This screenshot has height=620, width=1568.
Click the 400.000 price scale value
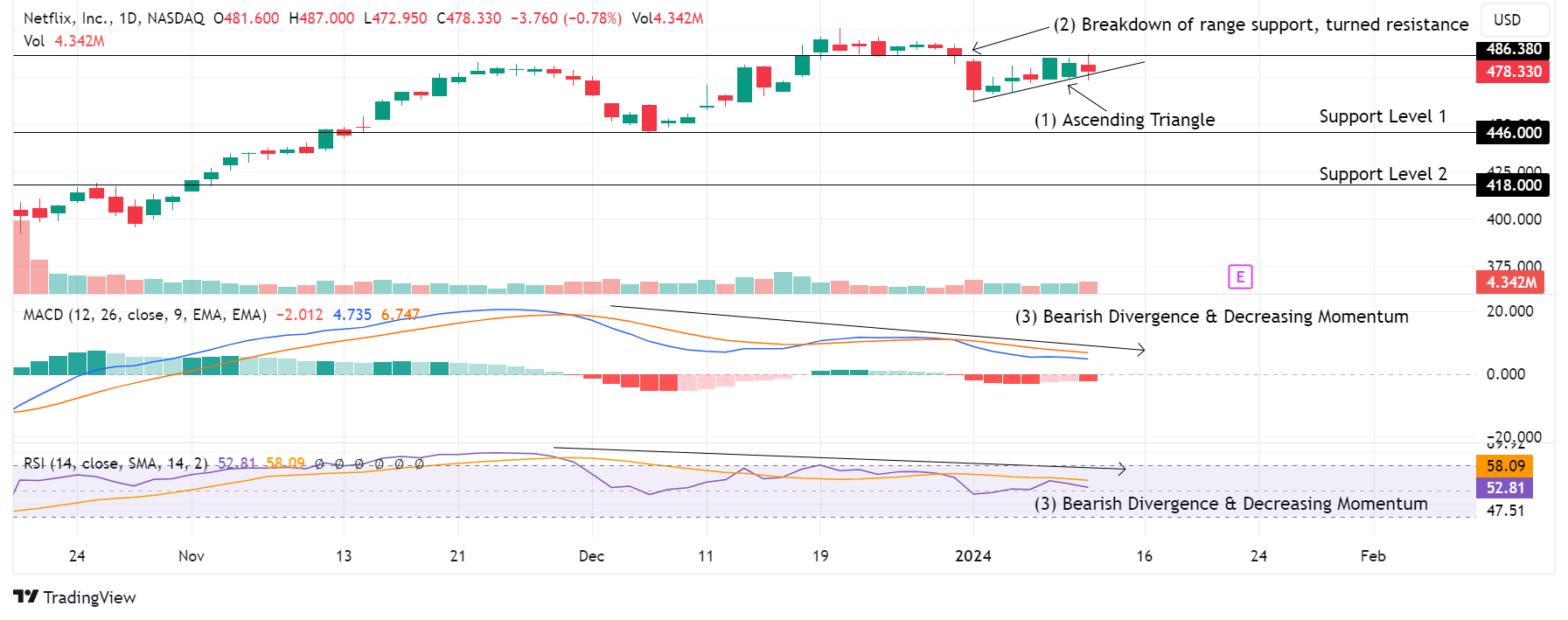(x=1514, y=219)
